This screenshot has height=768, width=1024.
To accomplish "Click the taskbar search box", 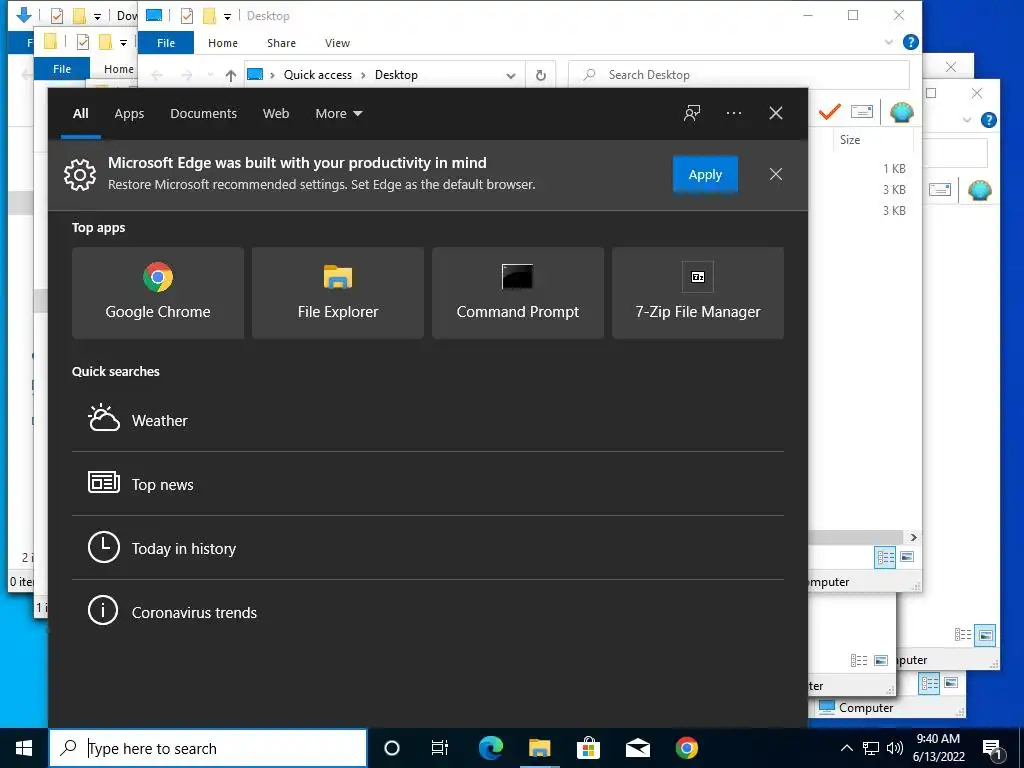I will [208, 748].
